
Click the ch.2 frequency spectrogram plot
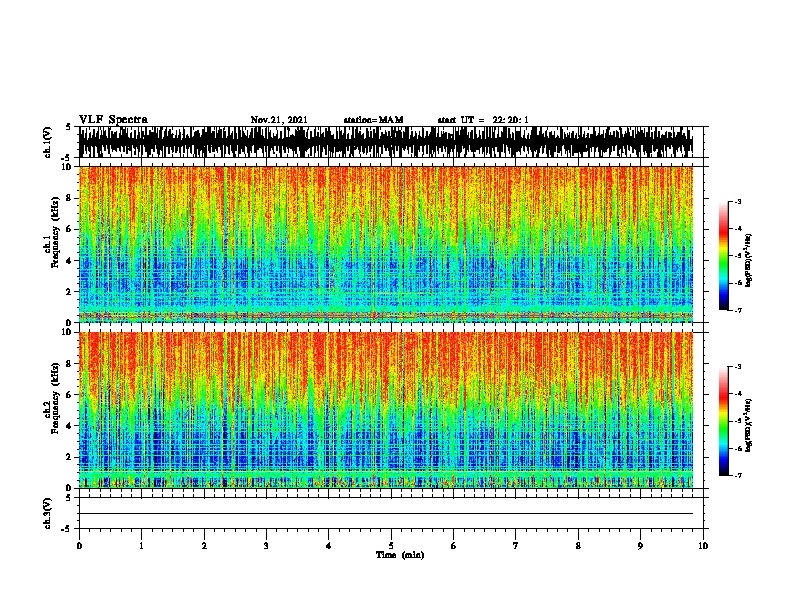pos(386,410)
